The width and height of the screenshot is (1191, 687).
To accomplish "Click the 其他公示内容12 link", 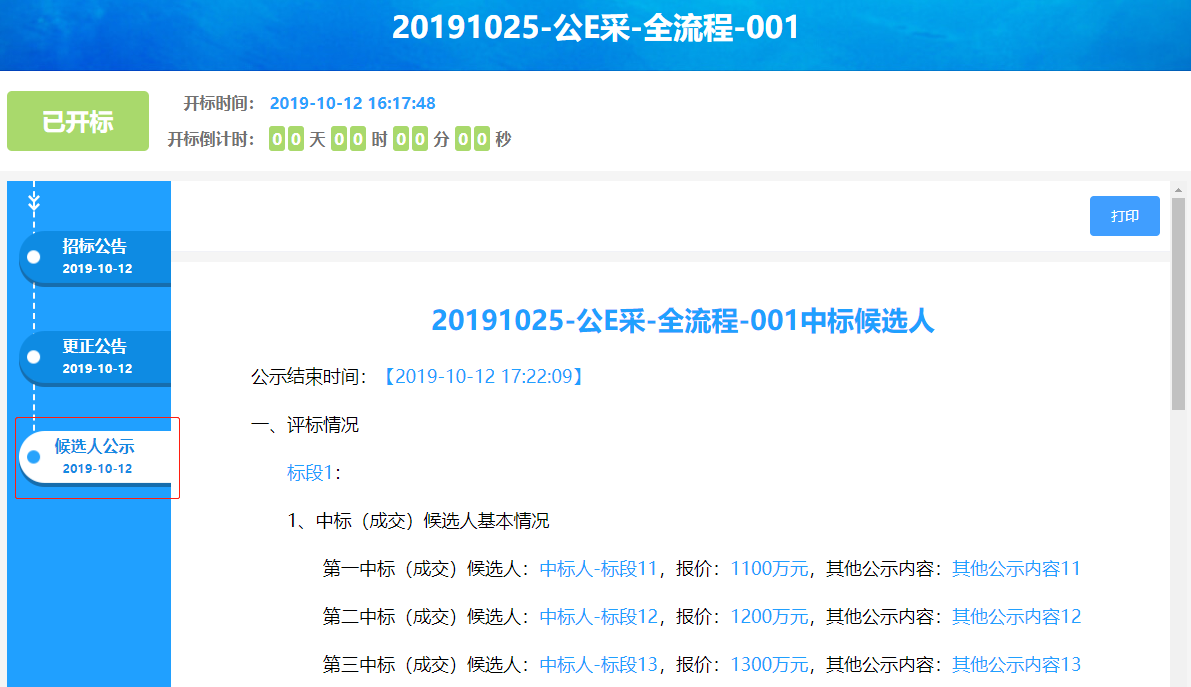I will 1016,617.
